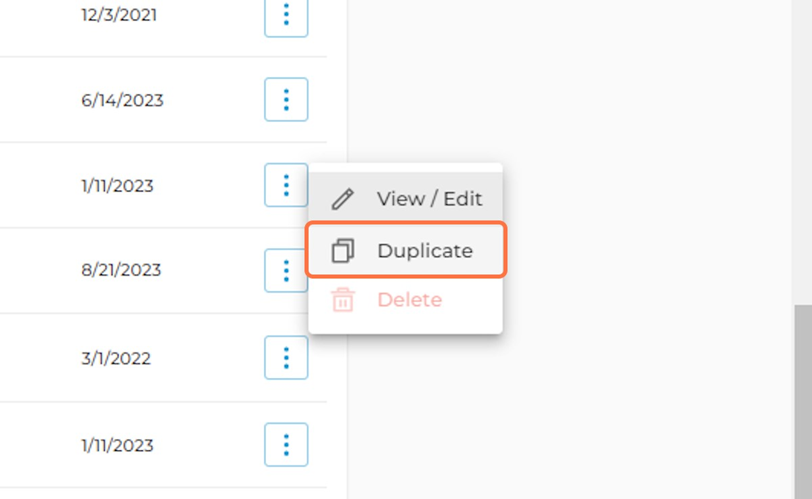Image resolution: width=812 pixels, height=499 pixels.
Task: Click the scrollbar track above the thumb
Action: 802,152
